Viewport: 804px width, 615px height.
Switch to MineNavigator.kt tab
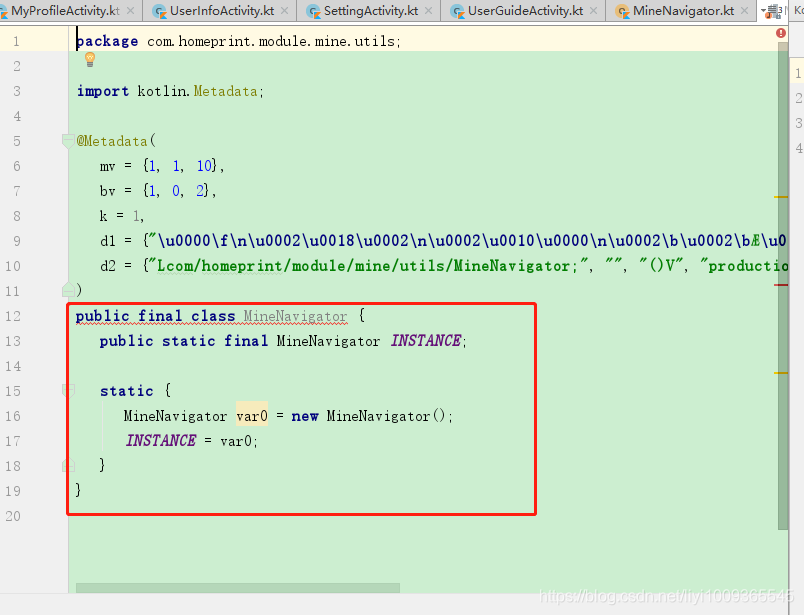click(x=683, y=10)
